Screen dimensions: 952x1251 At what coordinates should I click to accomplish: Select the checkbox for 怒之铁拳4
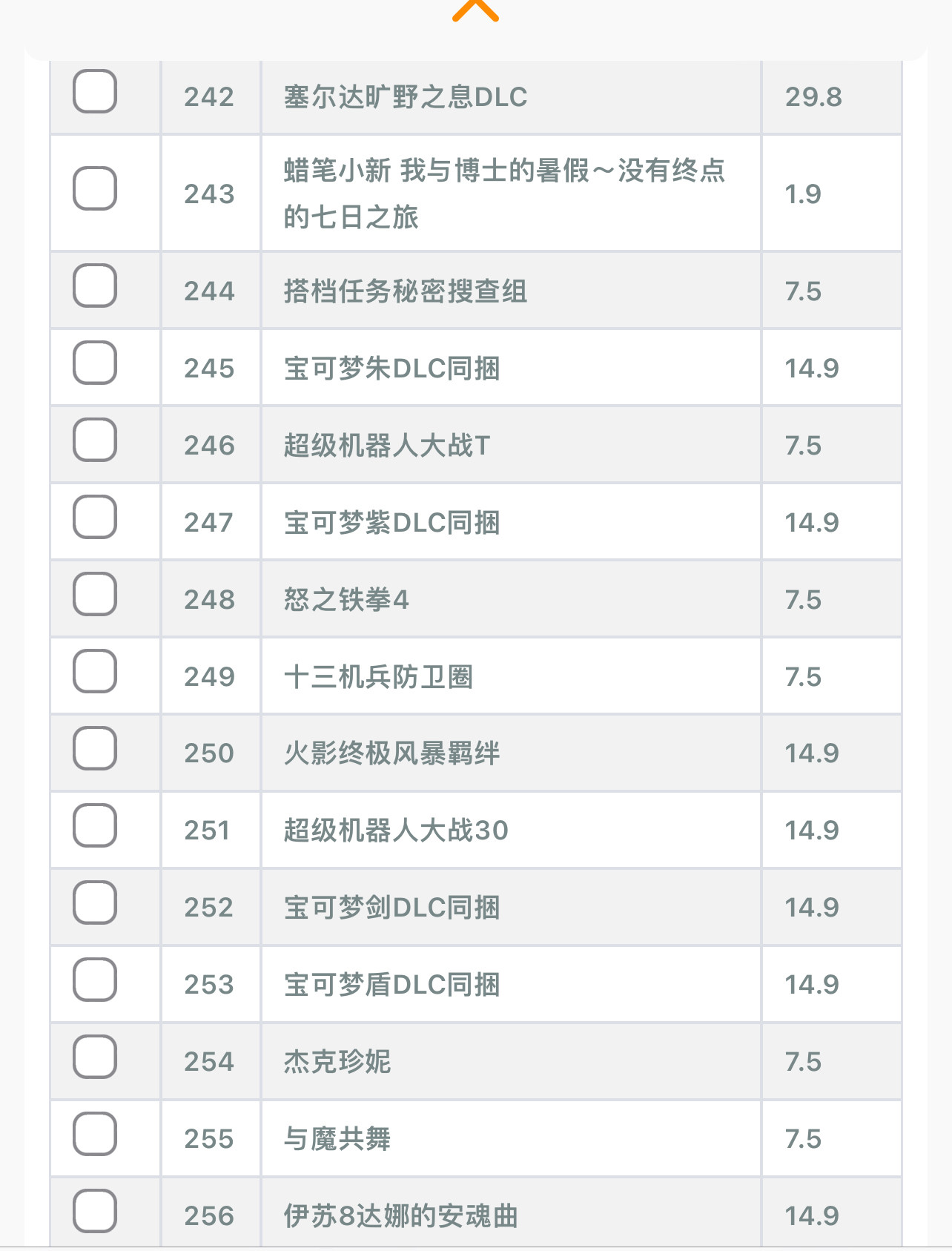[x=95, y=594]
